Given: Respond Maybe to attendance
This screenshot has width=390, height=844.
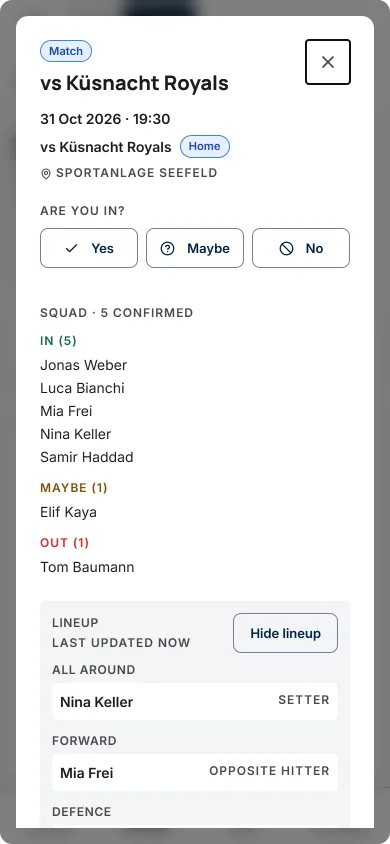Looking at the screenshot, I should point(195,248).
